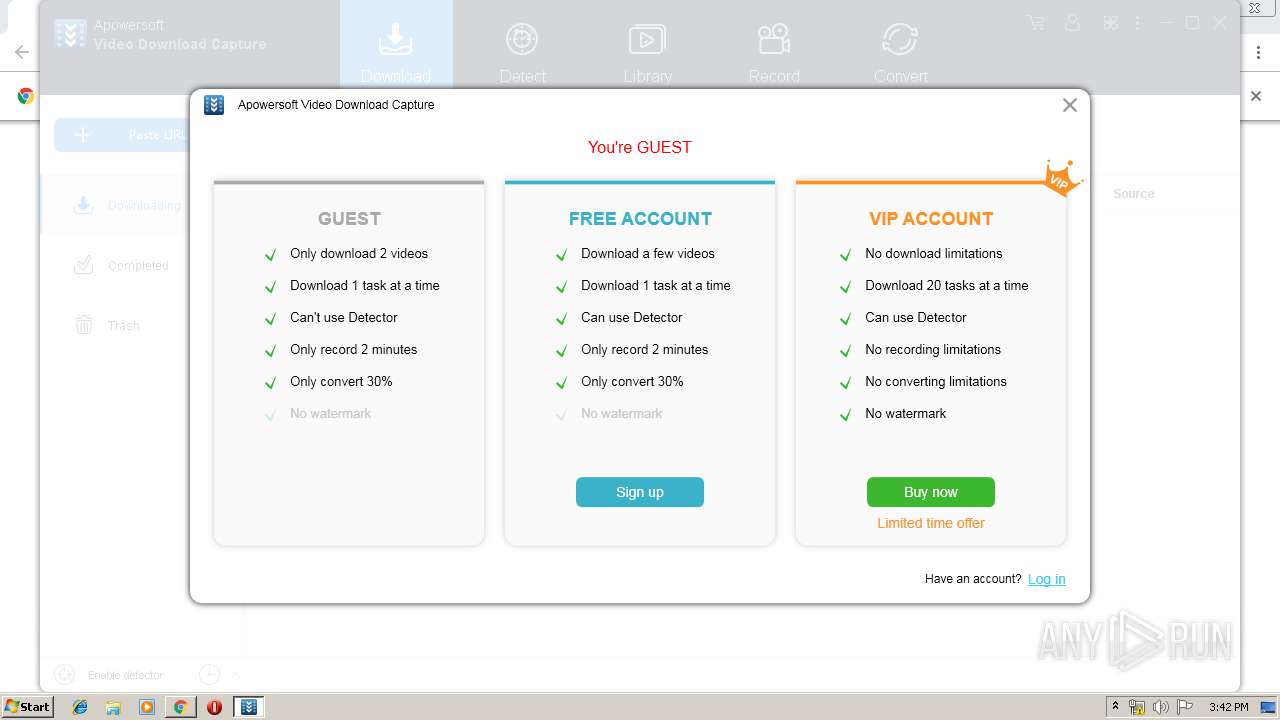Click "Have an account?" text
Image resolution: width=1280 pixels, height=720 pixels.
(973, 579)
